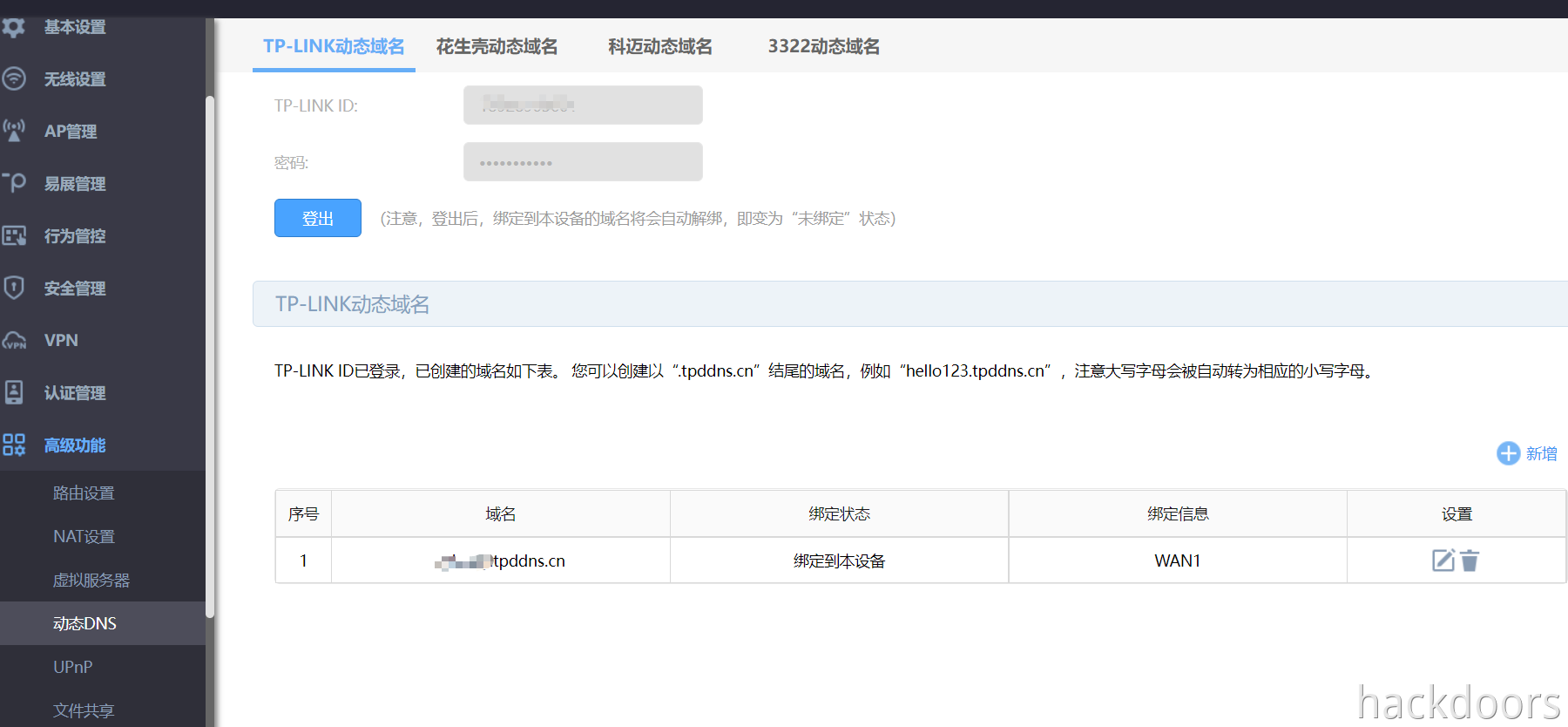
Task: Click the 安全管理 shield icon
Action: (13, 288)
